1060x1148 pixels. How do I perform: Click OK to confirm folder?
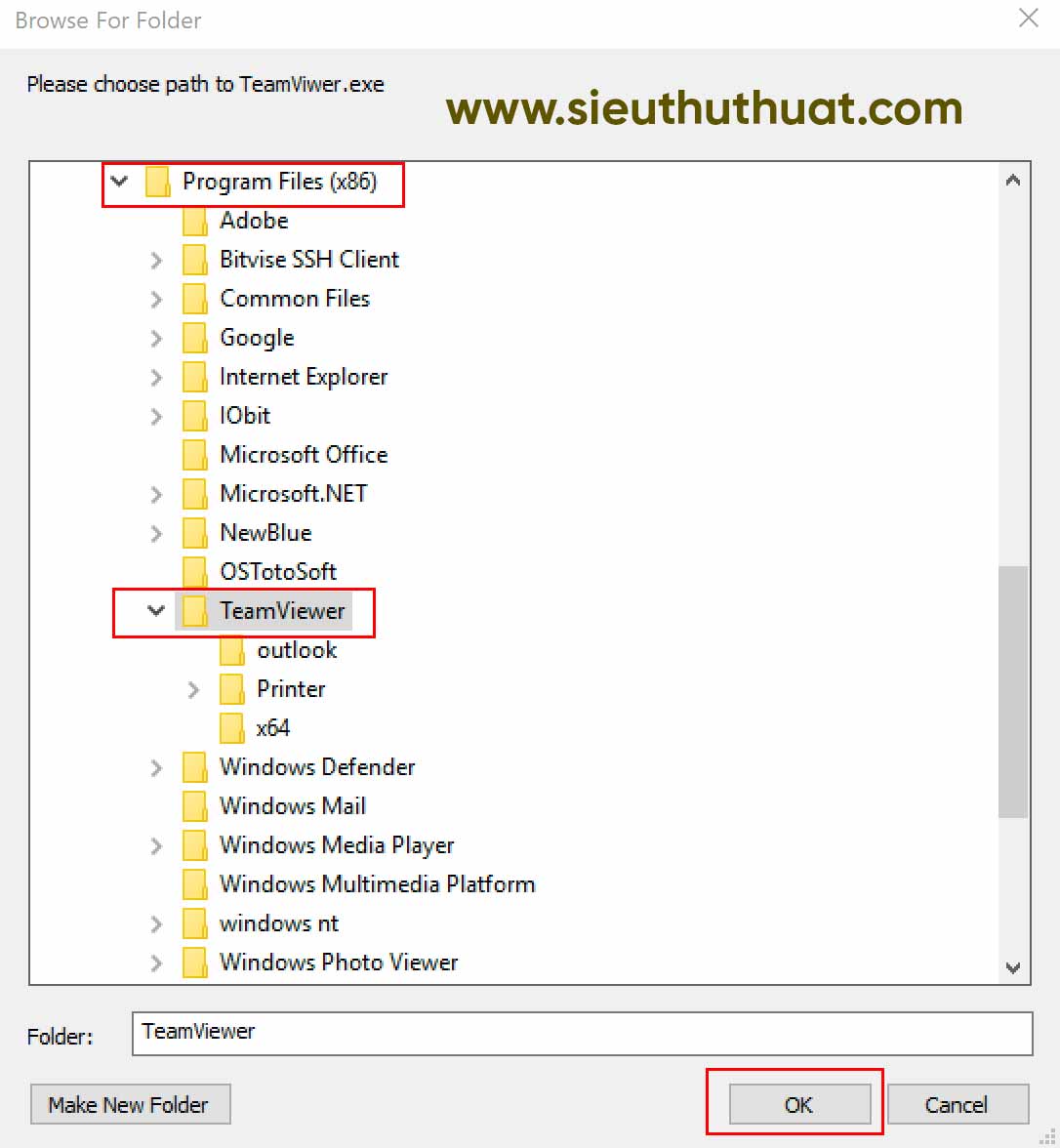(x=799, y=1104)
